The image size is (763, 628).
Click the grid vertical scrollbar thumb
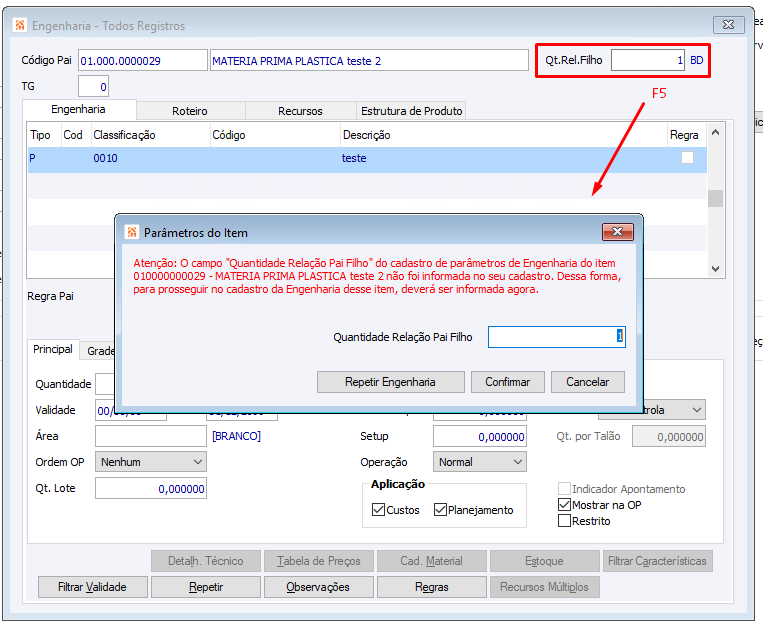point(715,198)
